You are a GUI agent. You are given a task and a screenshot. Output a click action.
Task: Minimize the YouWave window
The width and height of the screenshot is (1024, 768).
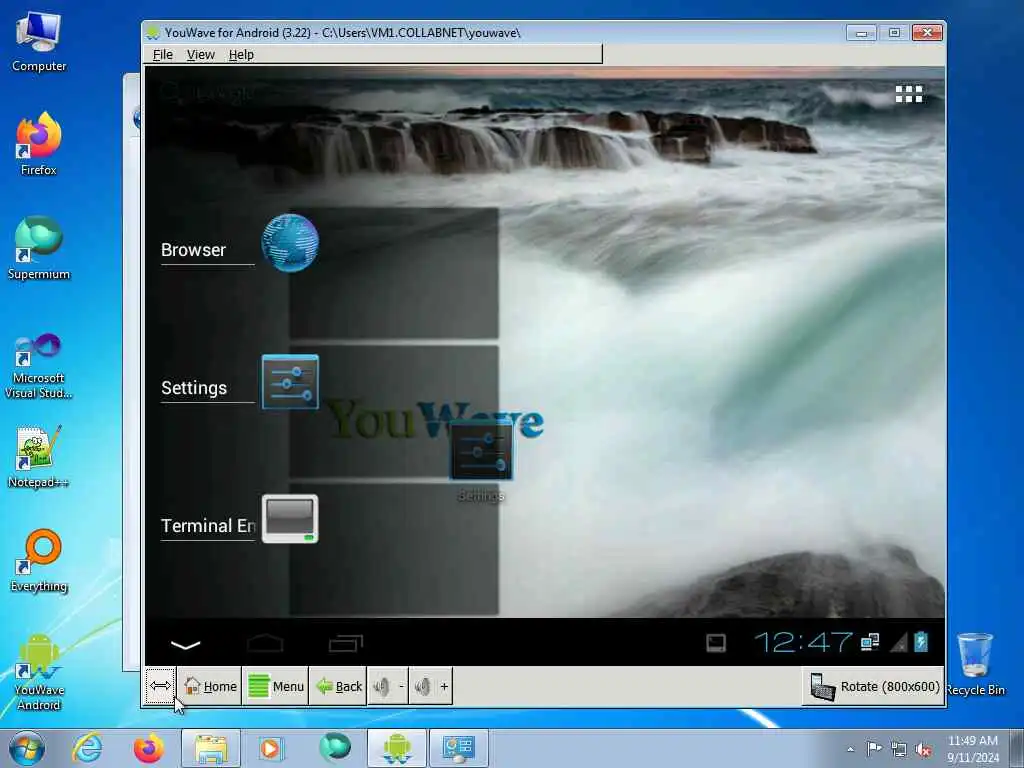coord(861,33)
